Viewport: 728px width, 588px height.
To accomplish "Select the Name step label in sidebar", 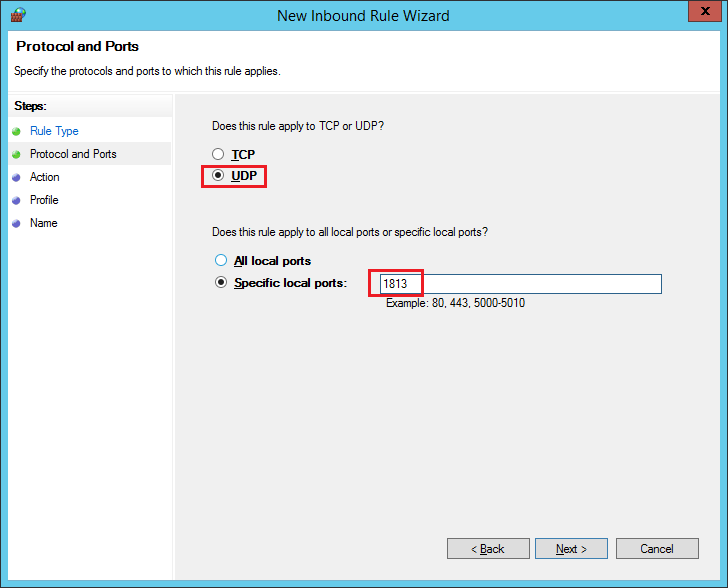I will [43, 223].
